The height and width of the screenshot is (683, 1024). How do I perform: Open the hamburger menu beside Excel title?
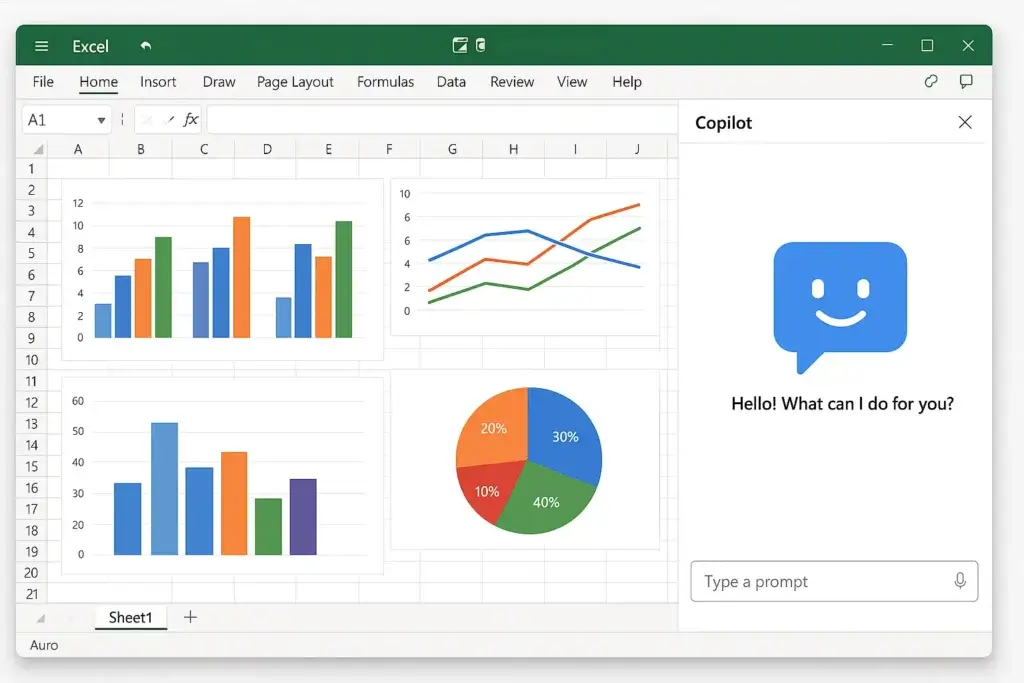click(41, 46)
